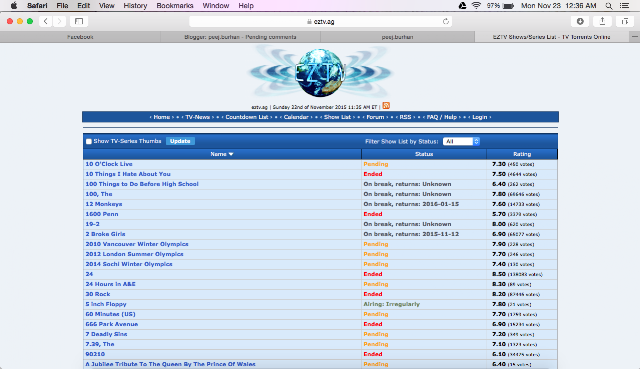Open the 12 Monkeys show link
The height and width of the screenshot is (369, 640).
(104, 204)
